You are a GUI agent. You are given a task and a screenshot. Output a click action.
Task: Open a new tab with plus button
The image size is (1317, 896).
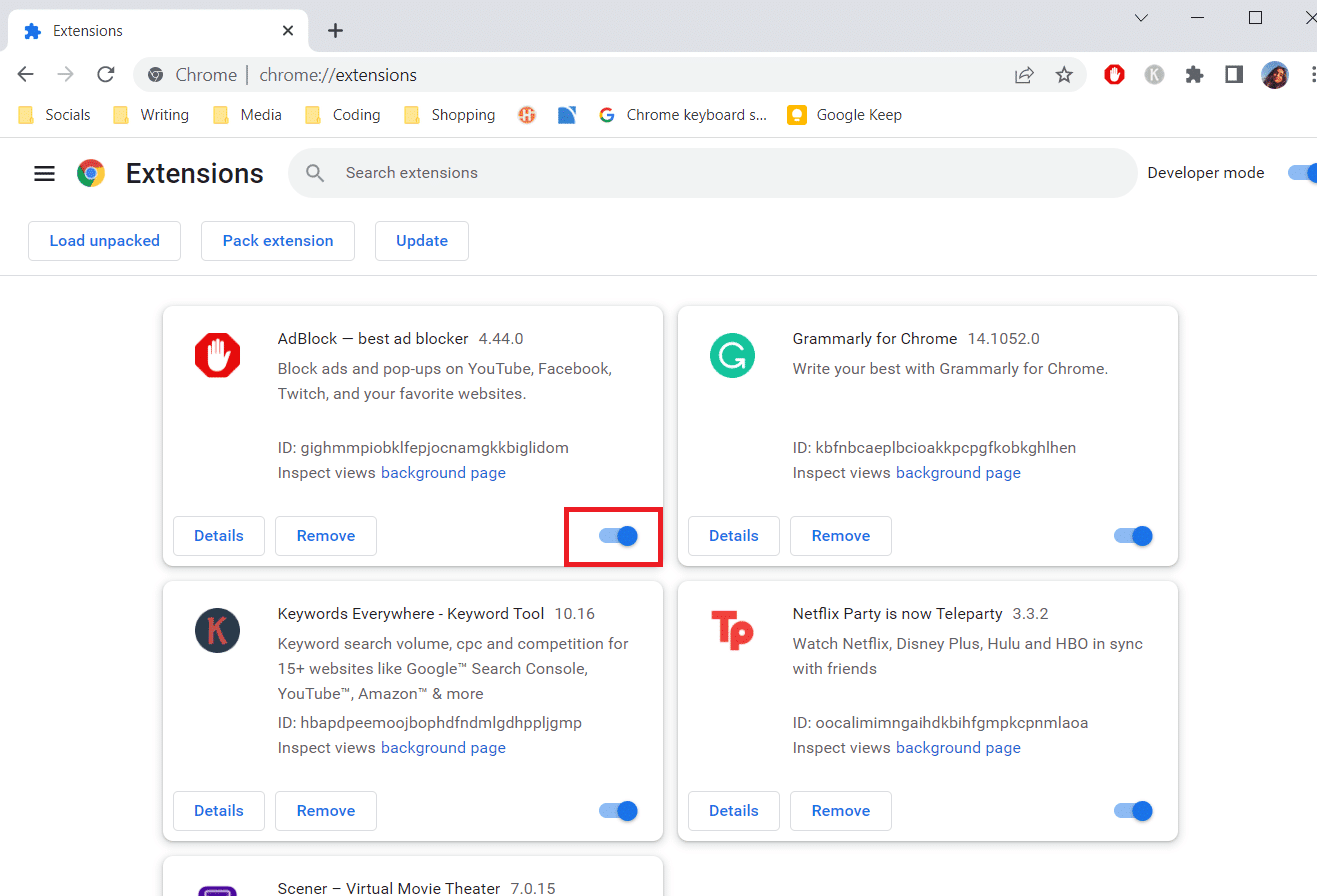coord(336,31)
